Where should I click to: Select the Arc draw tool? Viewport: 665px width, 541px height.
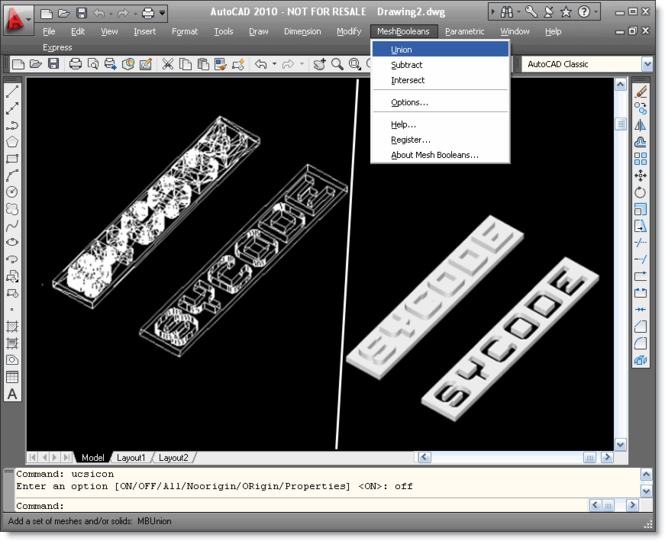(x=12, y=175)
